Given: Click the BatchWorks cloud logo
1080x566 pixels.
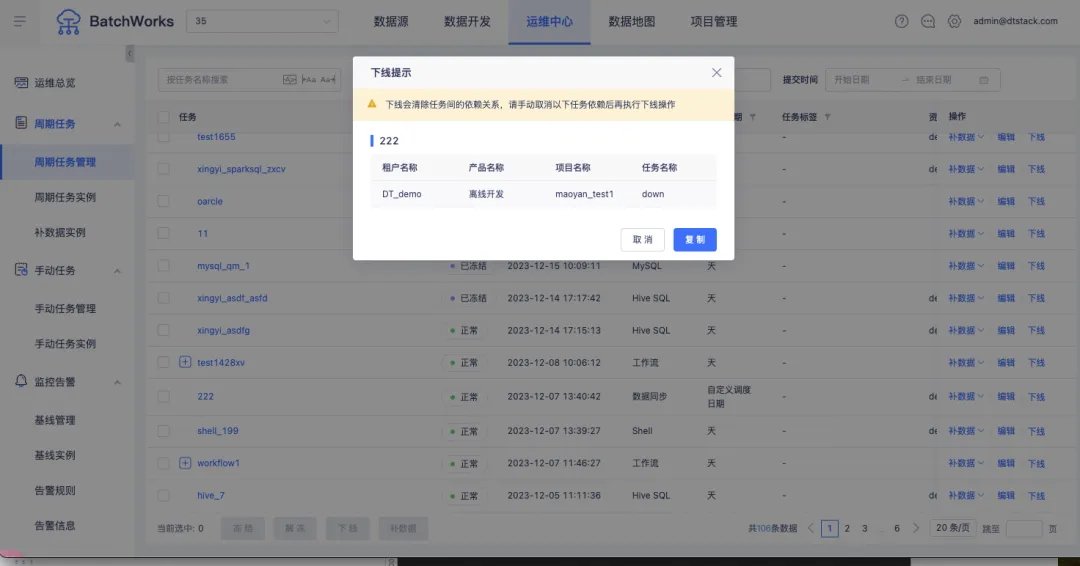Looking at the screenshot, I should click(68, 22).
